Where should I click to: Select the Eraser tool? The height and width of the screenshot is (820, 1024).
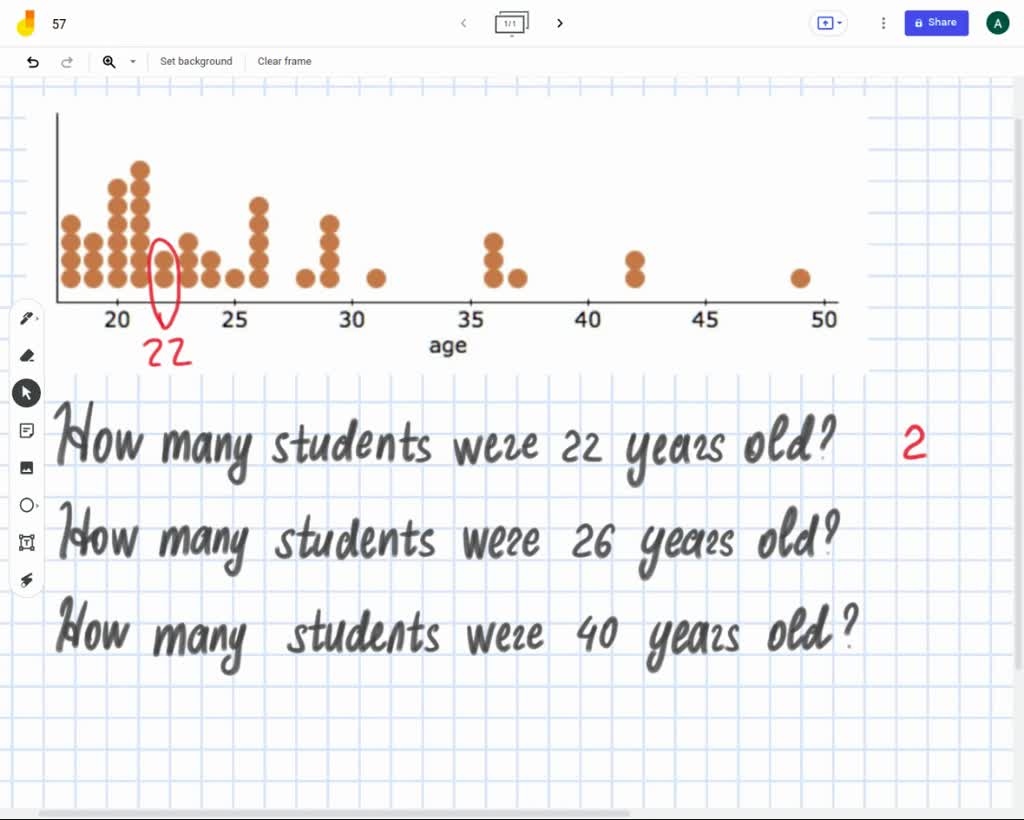[27, 355]
